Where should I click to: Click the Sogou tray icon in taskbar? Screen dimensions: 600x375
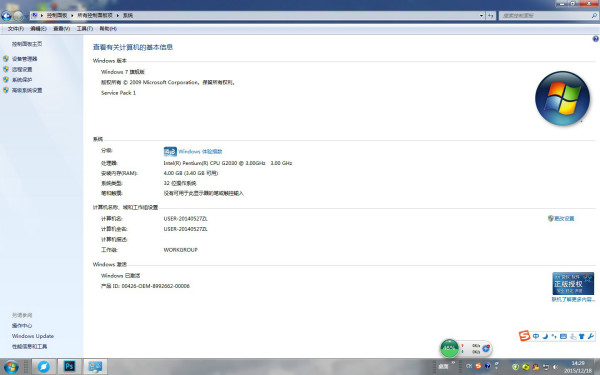[x=478, y=366]
